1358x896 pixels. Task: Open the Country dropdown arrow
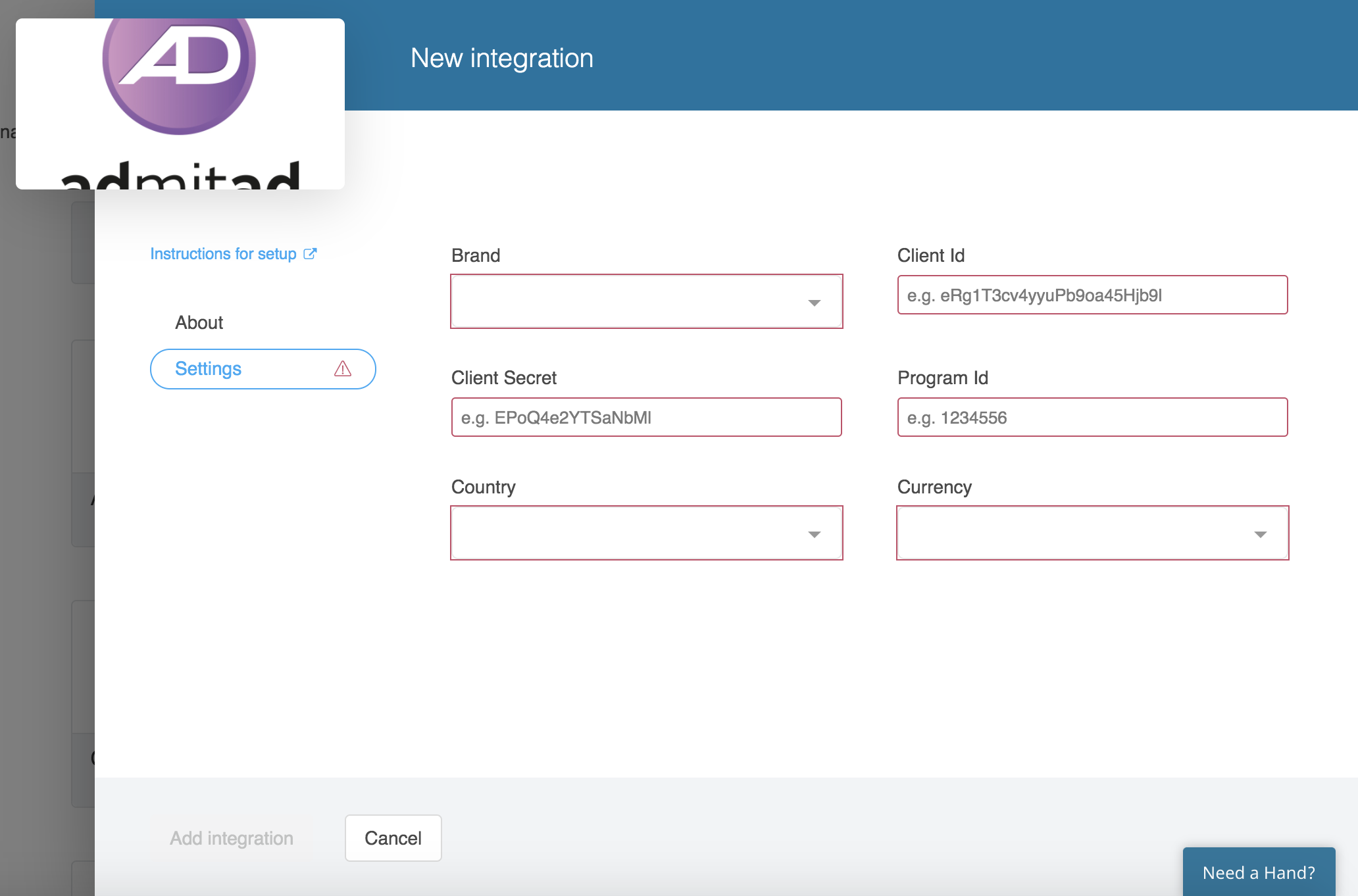point(814,534)
